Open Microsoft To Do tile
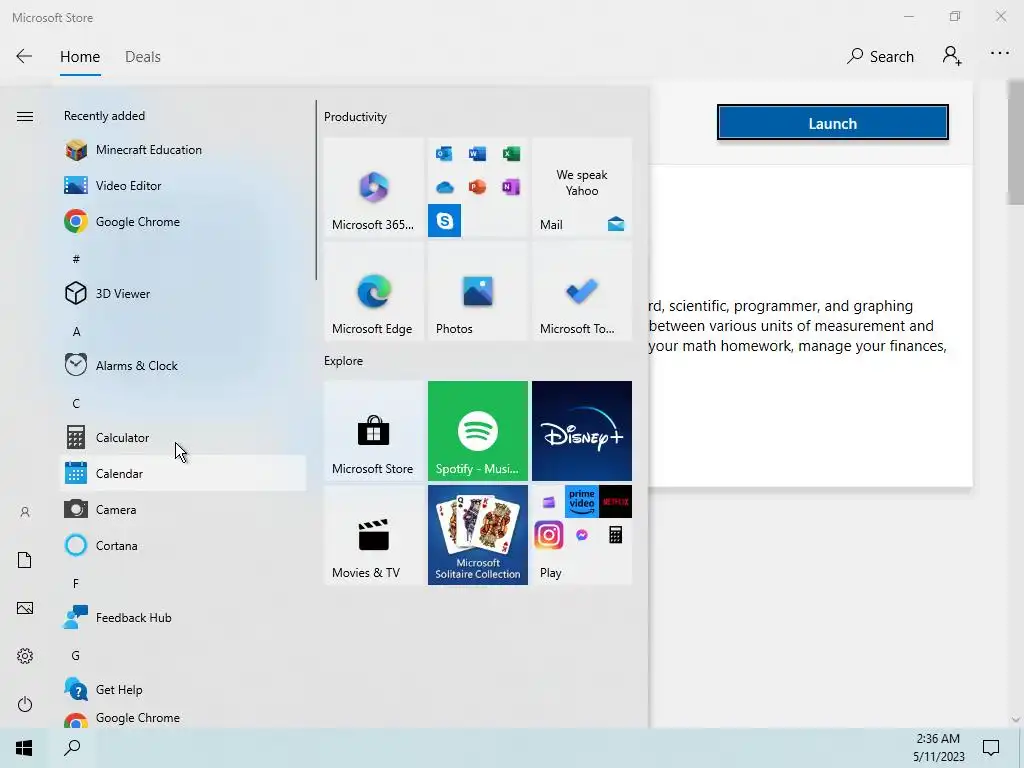 coord(582,291)
